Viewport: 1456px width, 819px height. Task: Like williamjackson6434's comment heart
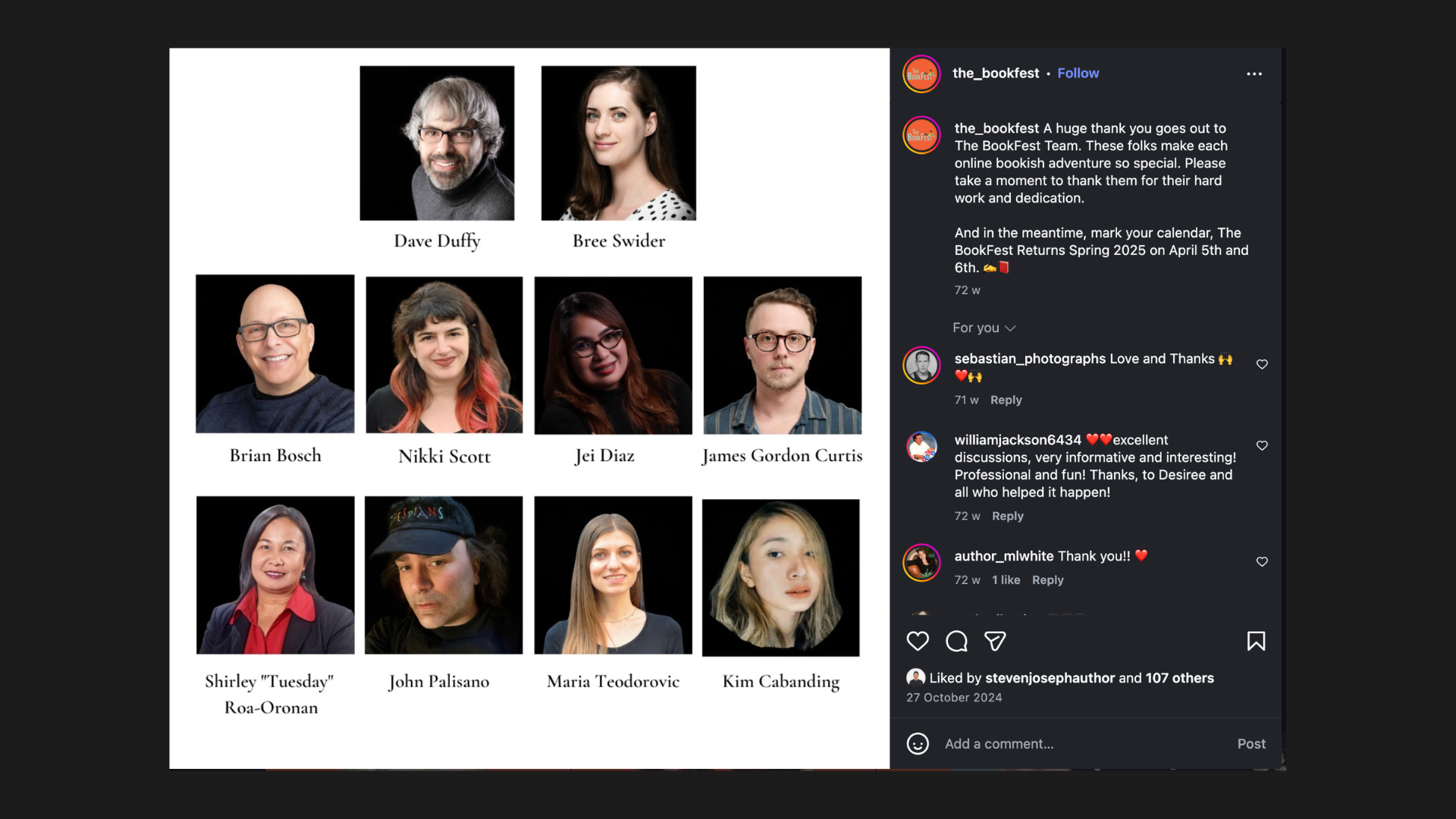(x=1262, y=446)
